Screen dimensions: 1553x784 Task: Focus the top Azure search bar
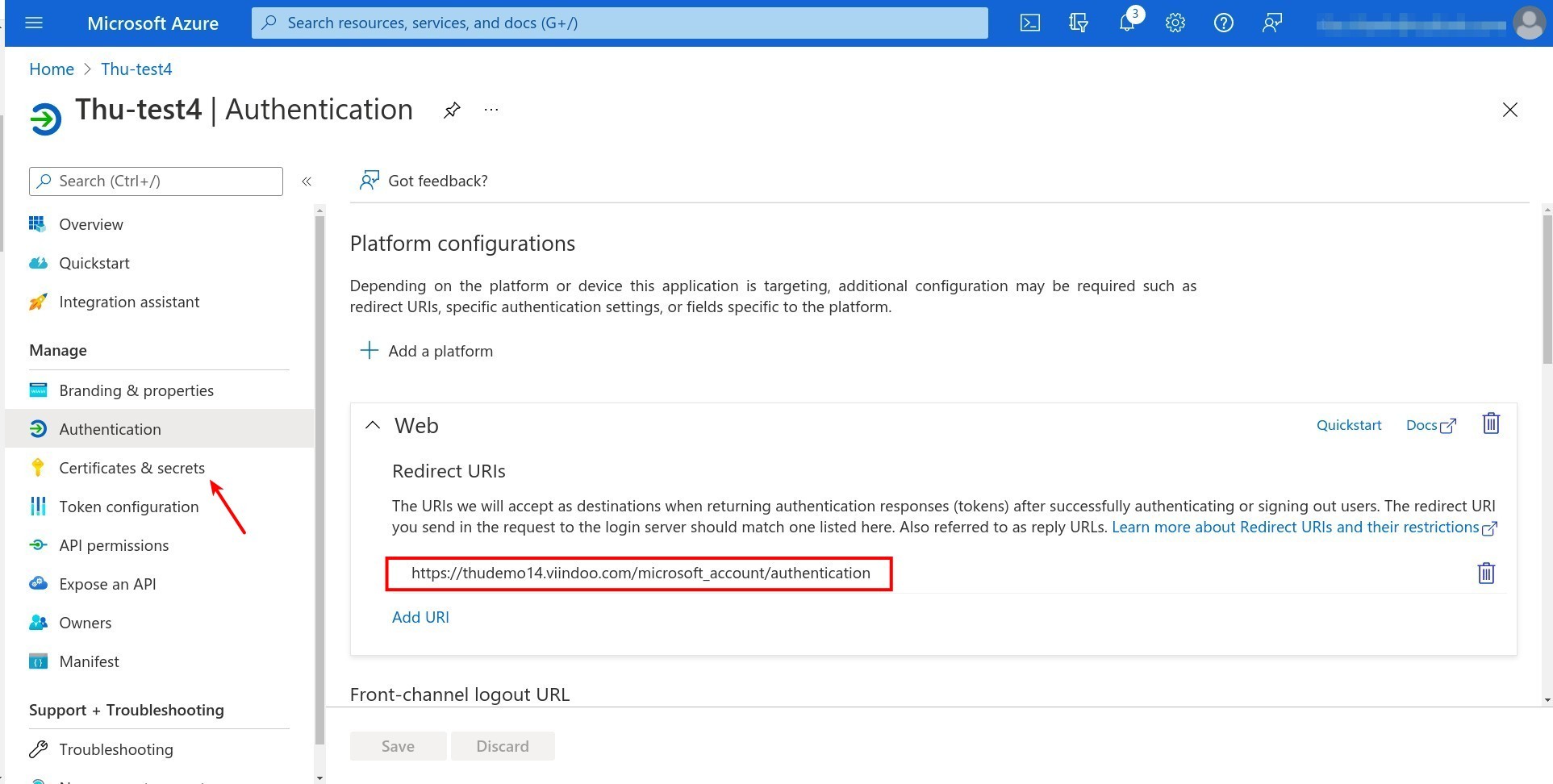point(620,23)
